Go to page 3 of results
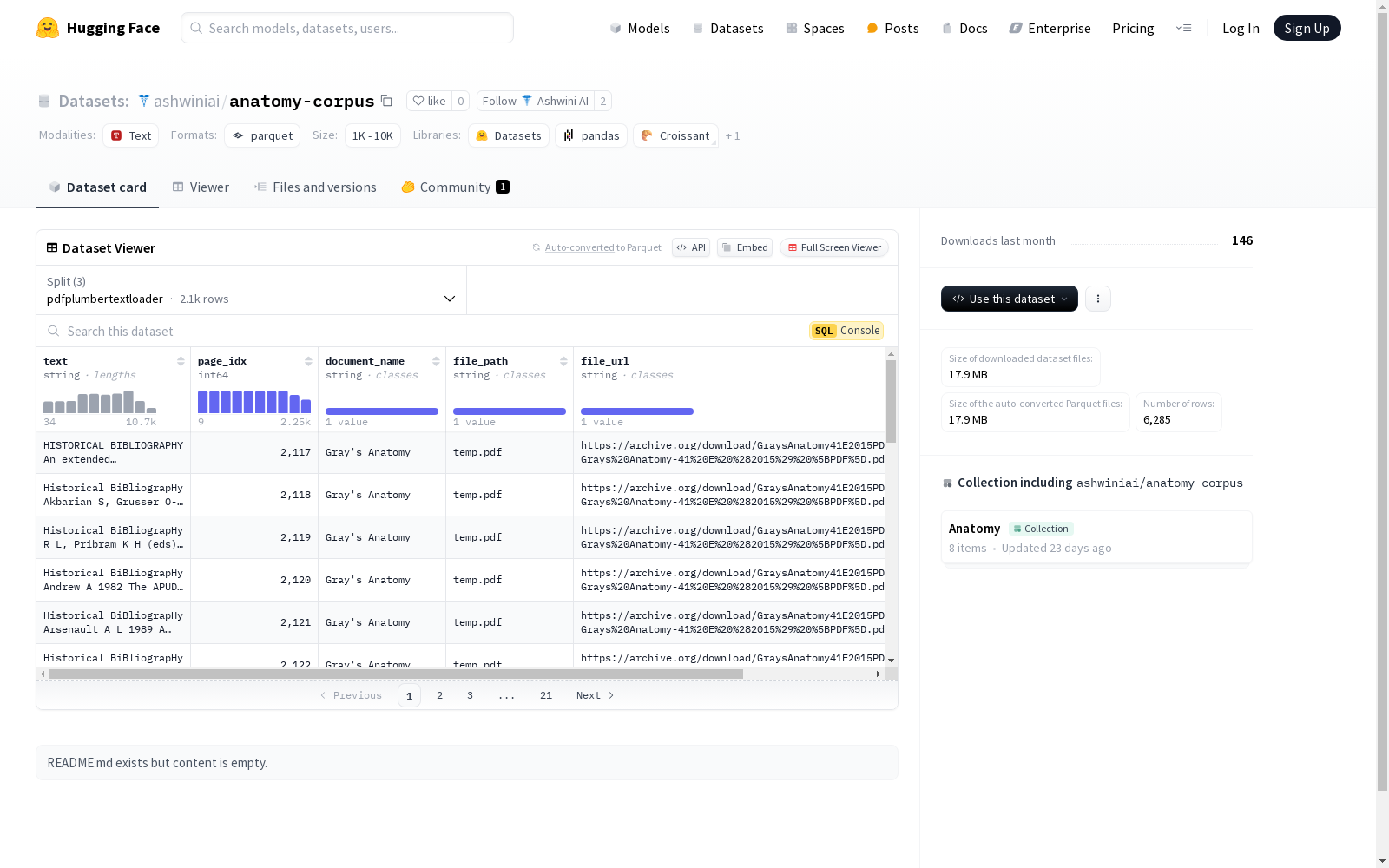 pyautogui.click(x=470, y=695)
